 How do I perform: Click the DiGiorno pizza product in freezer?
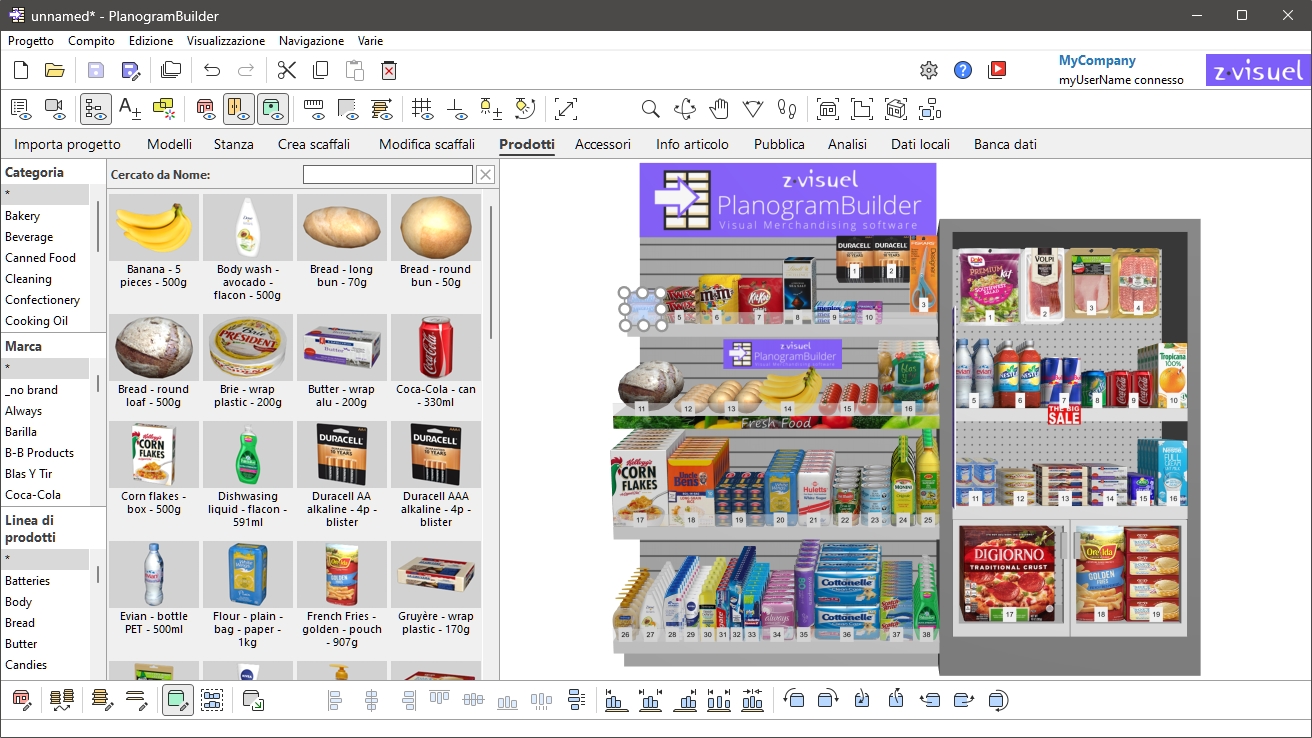[x=1010, y=575]
